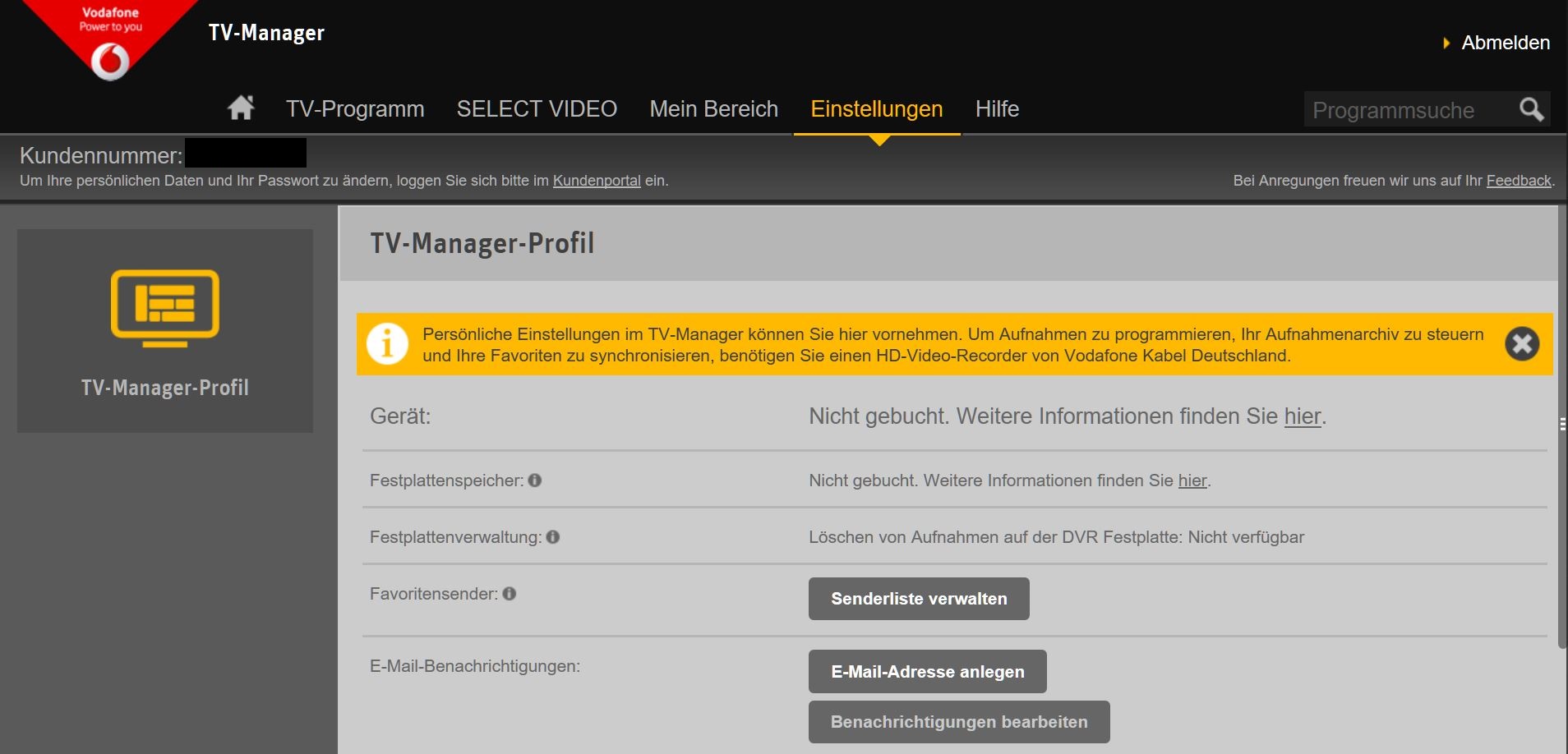Click the vertical page scrollbar

(1562, 427)
